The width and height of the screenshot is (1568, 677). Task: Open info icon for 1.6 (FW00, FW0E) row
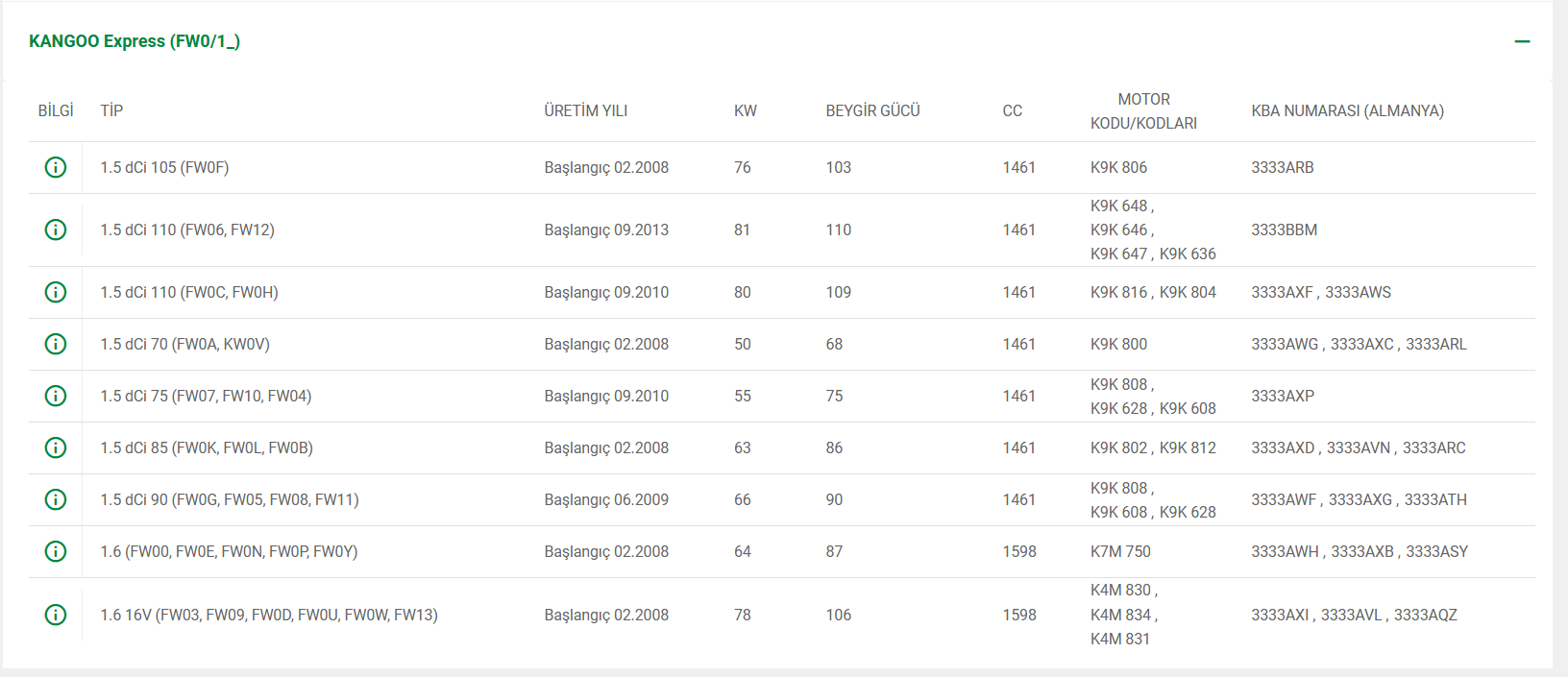coord(56,551)
